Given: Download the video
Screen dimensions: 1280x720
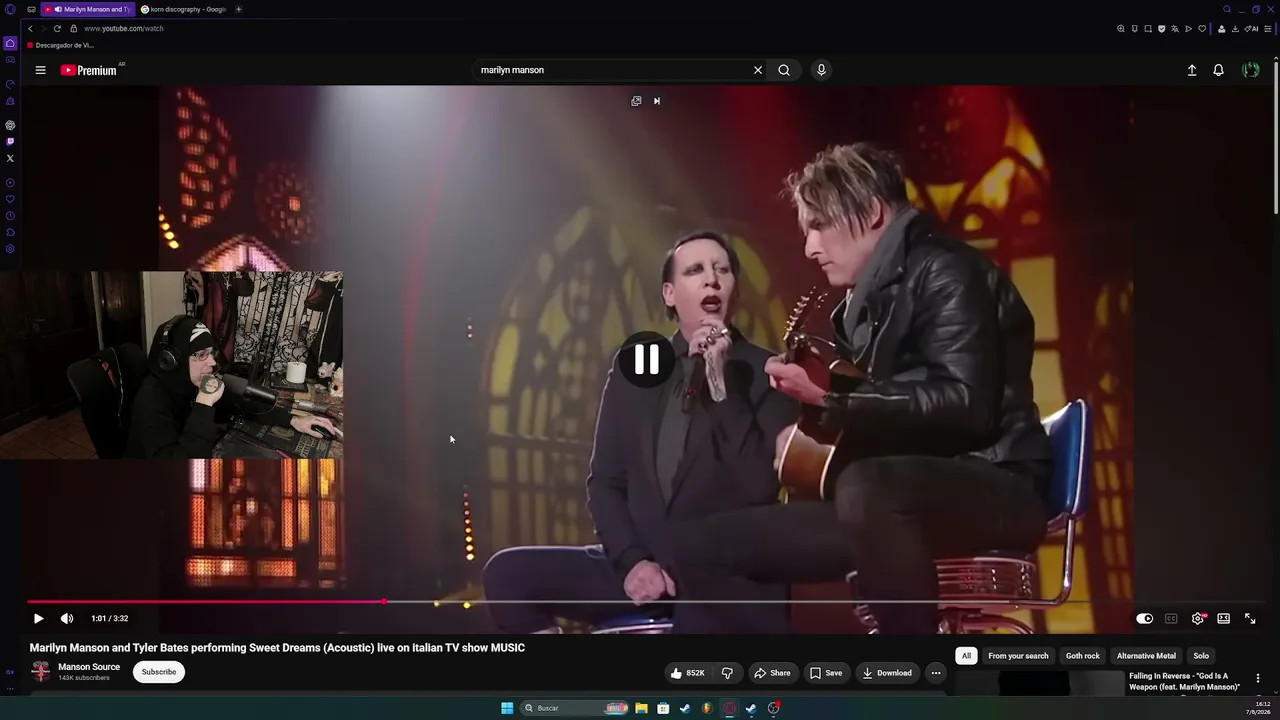Looking at the screenshot, I should point(887,673).
